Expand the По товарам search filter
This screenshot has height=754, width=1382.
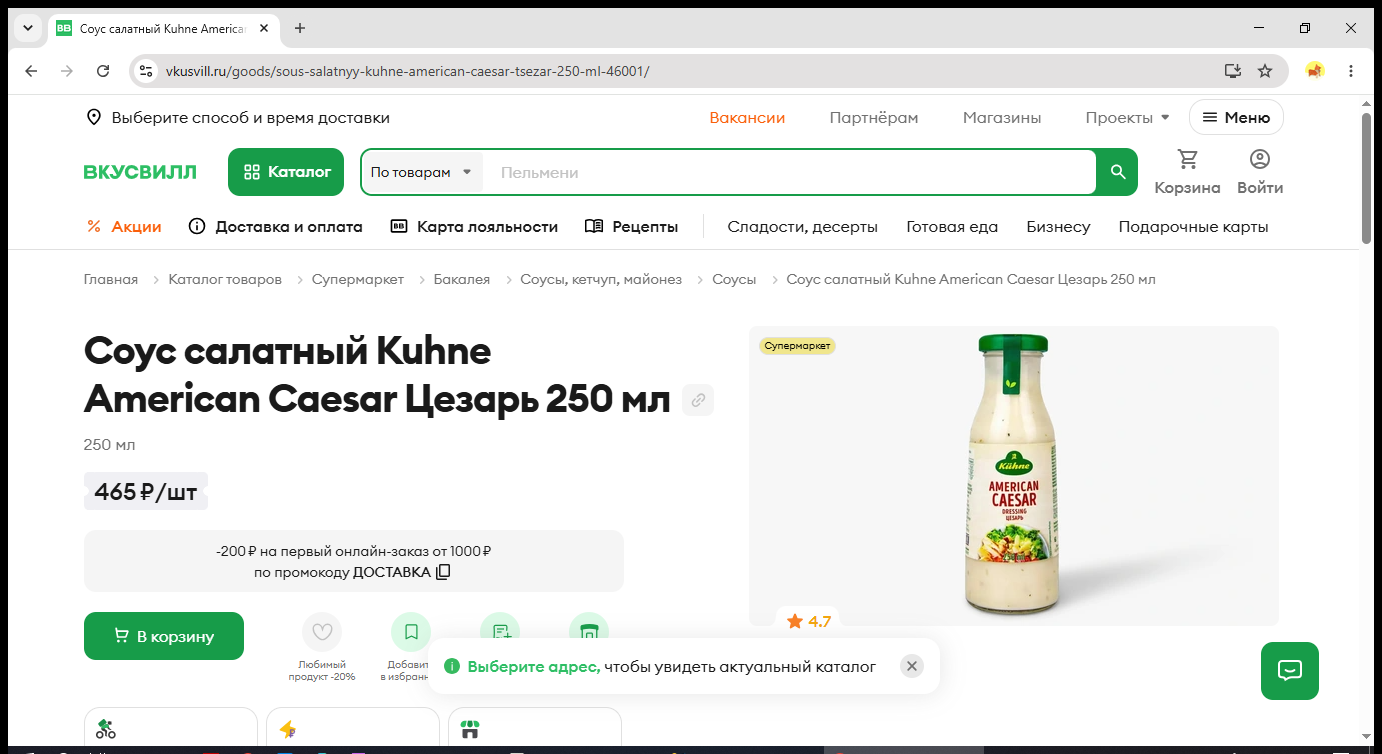coord(421,173)
